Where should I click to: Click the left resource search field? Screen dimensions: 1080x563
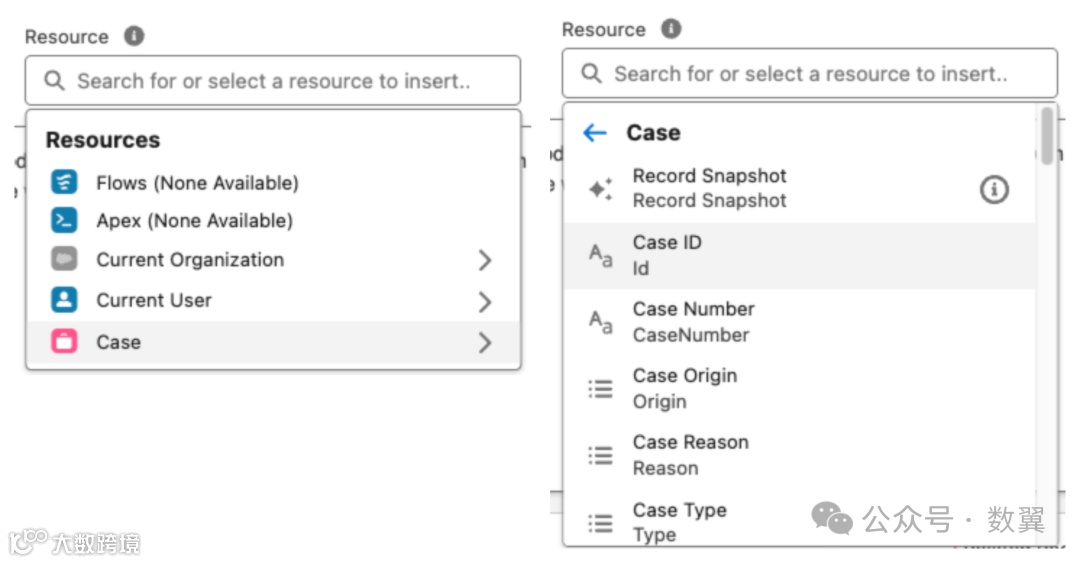[x=273, y=81]
